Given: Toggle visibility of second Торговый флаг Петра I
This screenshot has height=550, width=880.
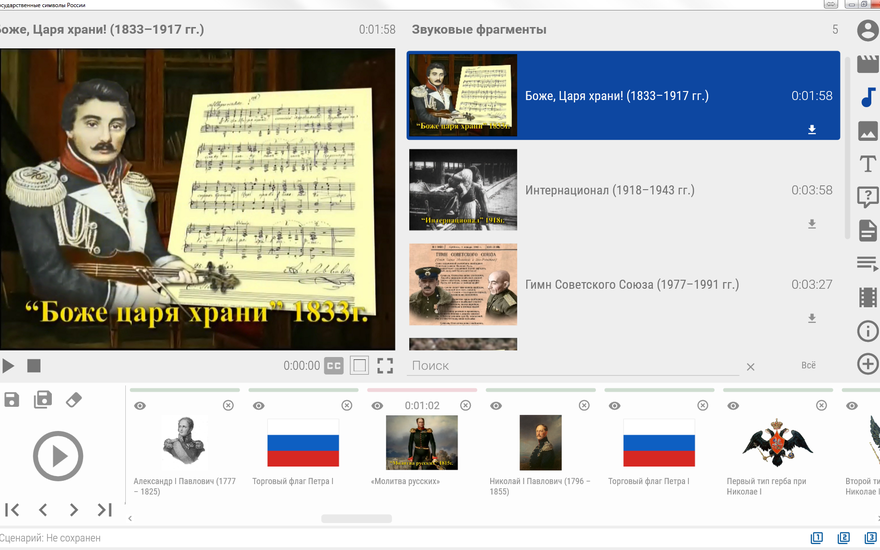Looking at the screenshot, I should (615, 406).
